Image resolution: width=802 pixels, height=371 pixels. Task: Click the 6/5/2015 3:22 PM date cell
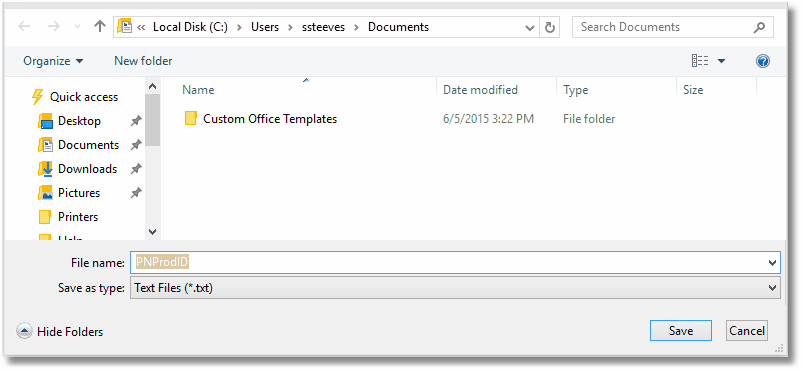[x=488, y=119]
